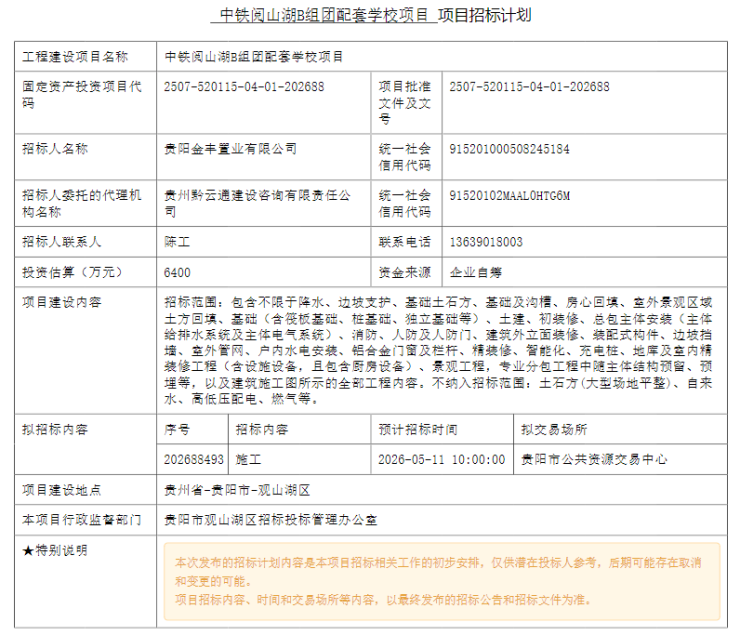Click the 拟交易场所 column header
740x635 pixels.
coord(554,429)
